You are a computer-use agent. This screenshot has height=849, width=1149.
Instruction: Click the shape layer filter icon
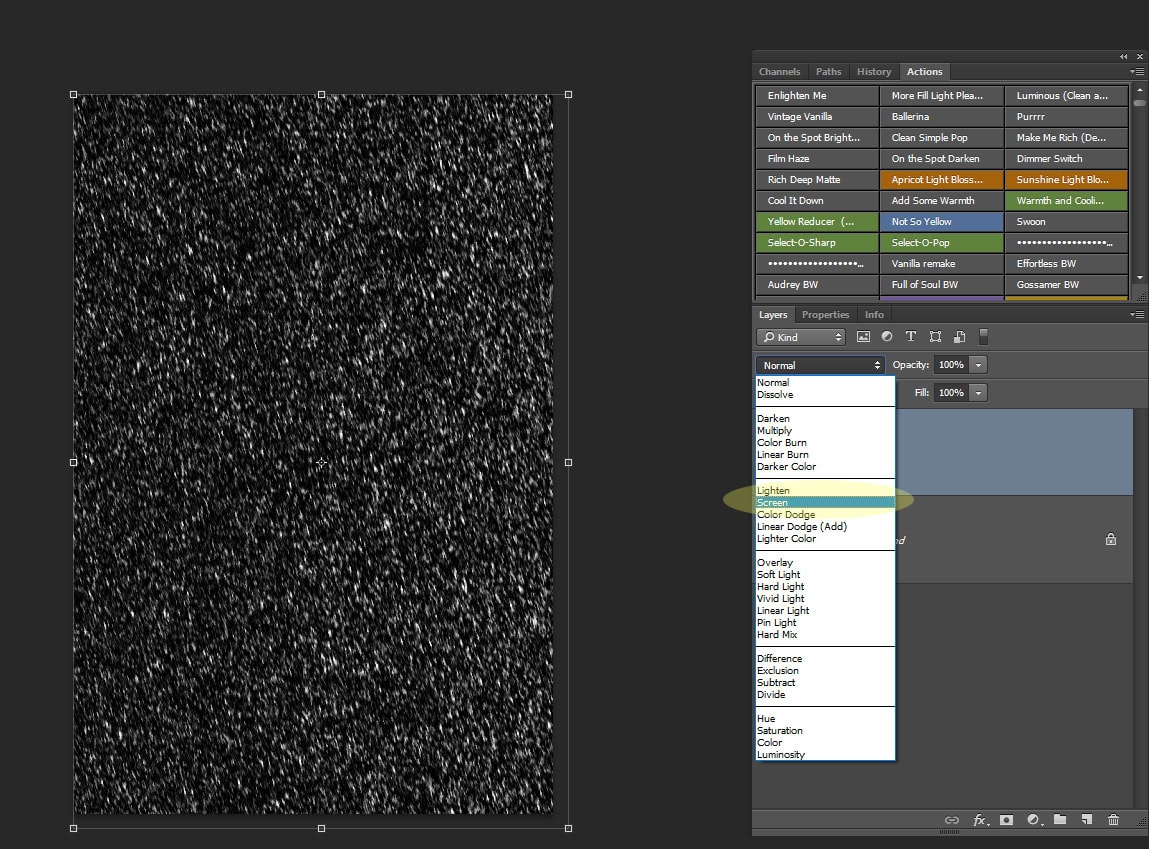coord(935,337)
